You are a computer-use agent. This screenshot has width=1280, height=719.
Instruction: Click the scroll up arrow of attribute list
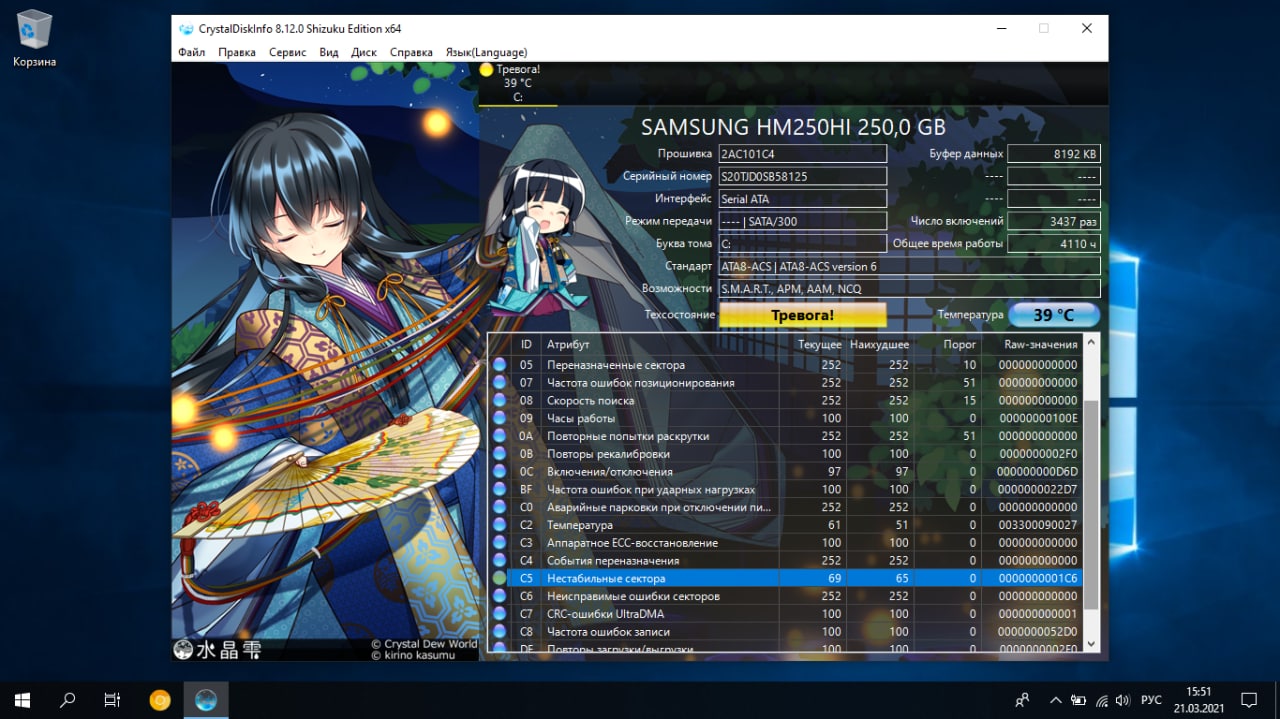point(1091,344)
